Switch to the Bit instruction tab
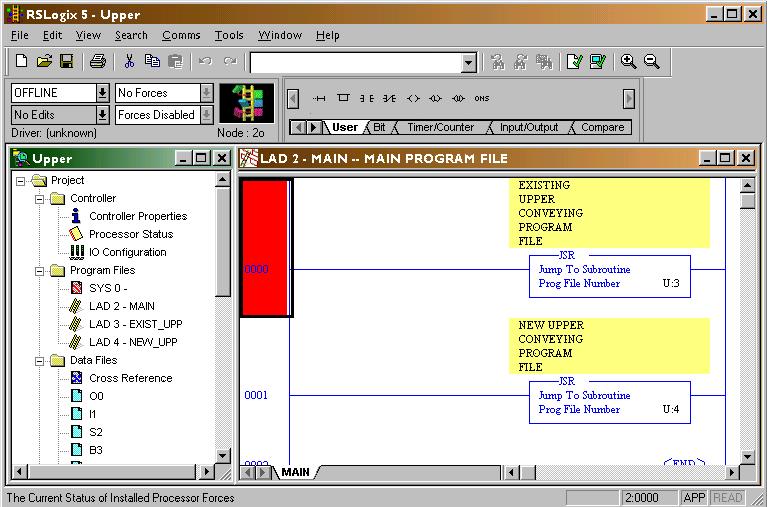 pyautogui.click(x=379, y=127)
